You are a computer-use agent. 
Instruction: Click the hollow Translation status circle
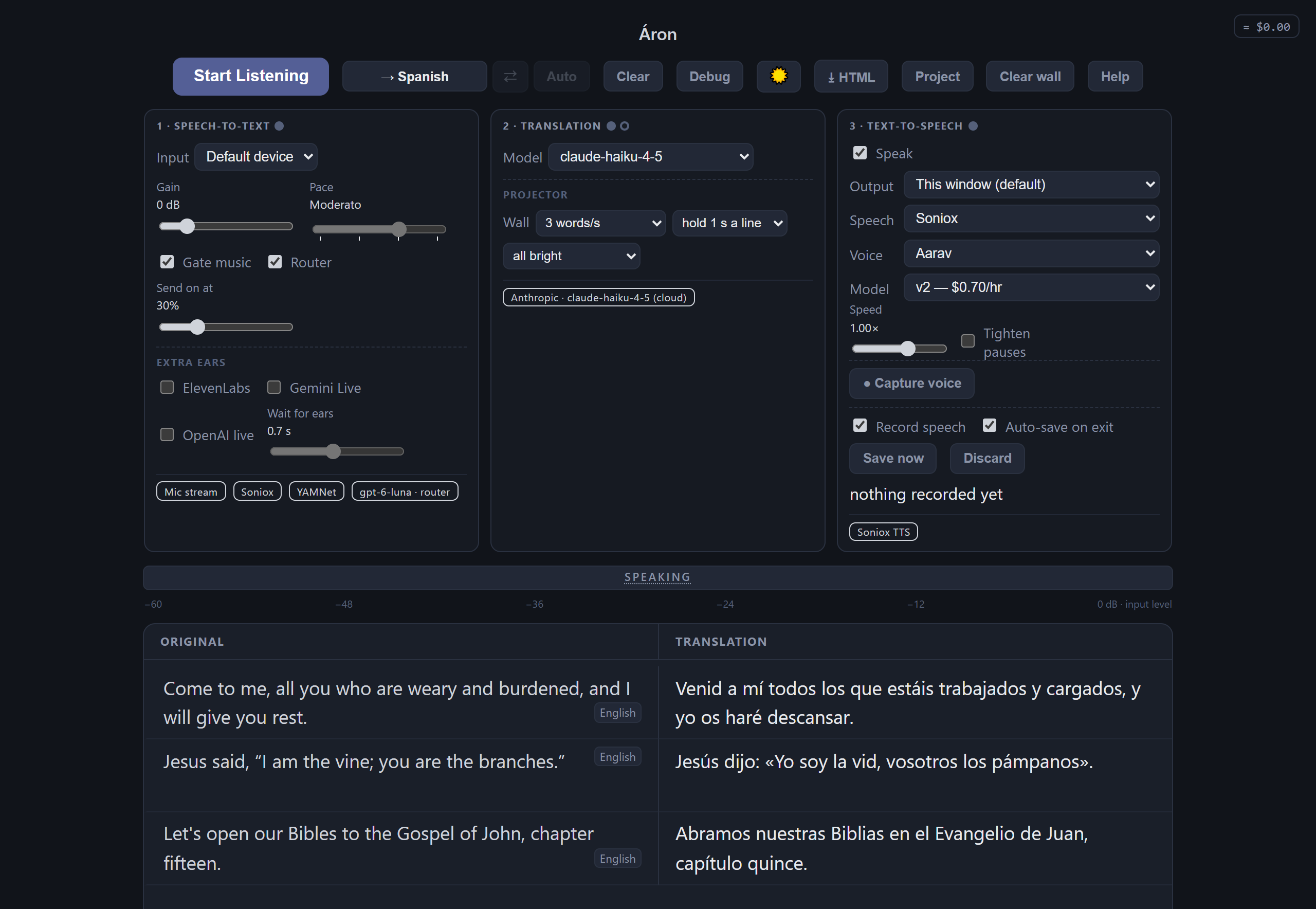click(x=625, y=126)
